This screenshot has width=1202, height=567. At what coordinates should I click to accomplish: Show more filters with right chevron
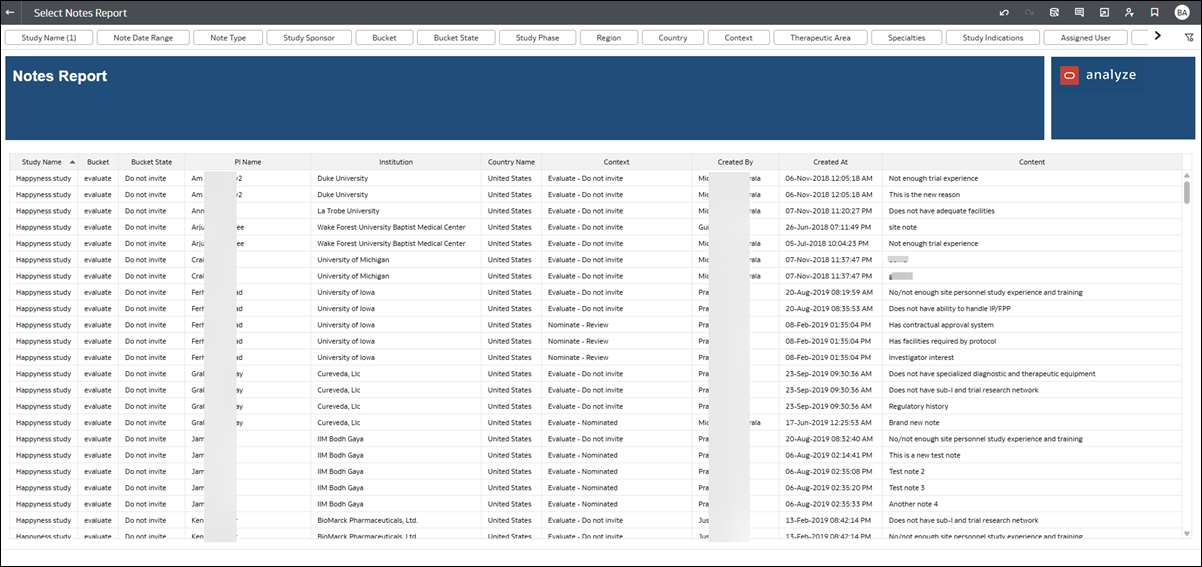tap(1158, 36)
